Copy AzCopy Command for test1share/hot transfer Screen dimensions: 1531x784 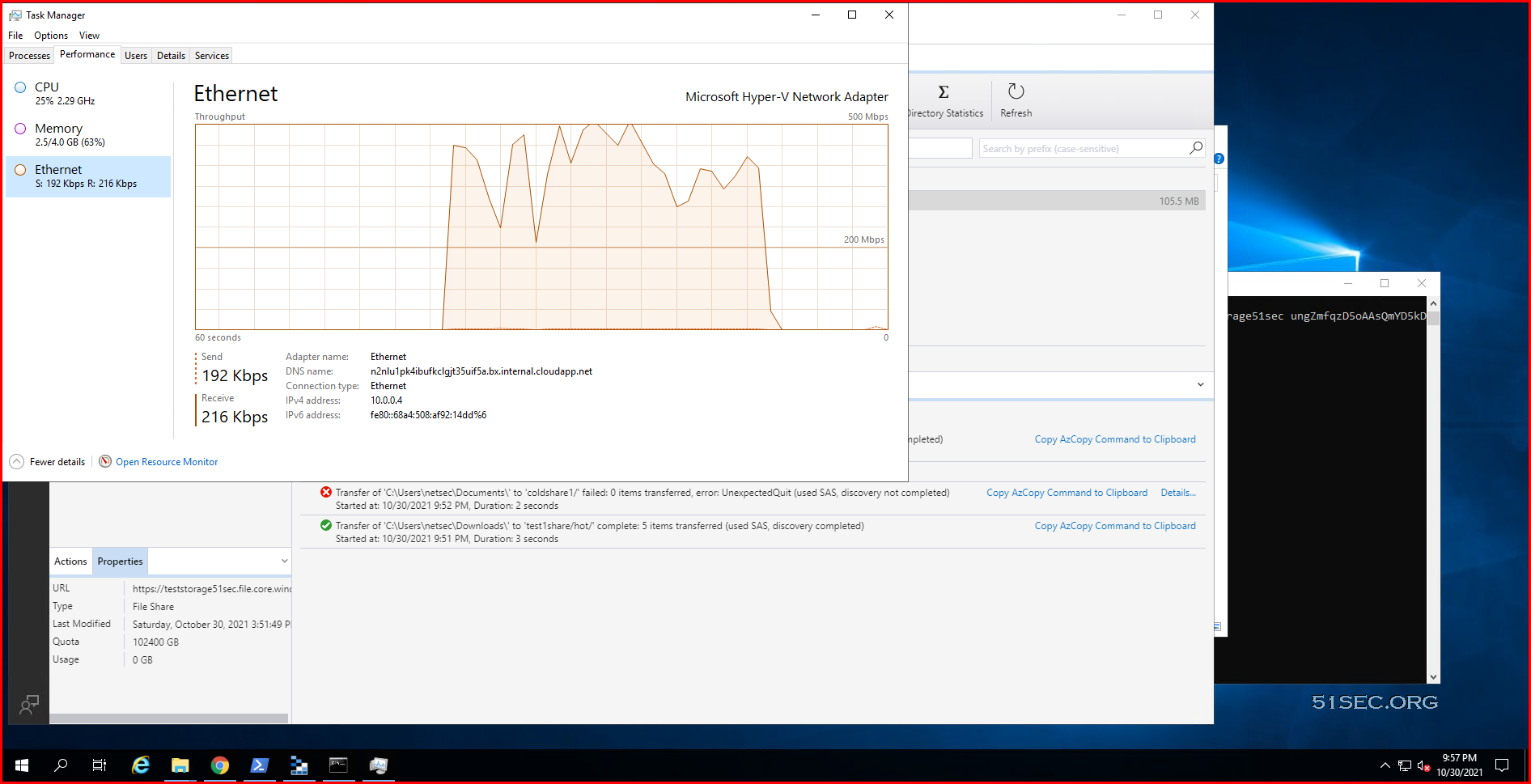click(1115, 526)
